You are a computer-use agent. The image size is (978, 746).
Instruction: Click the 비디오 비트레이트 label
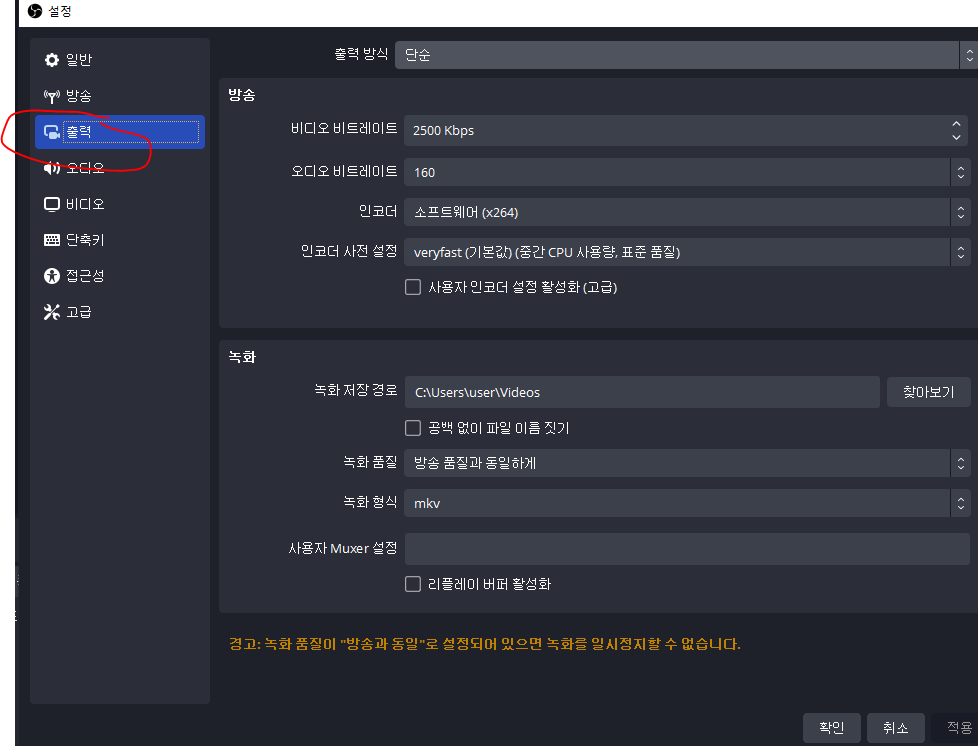tap(344, 128)
